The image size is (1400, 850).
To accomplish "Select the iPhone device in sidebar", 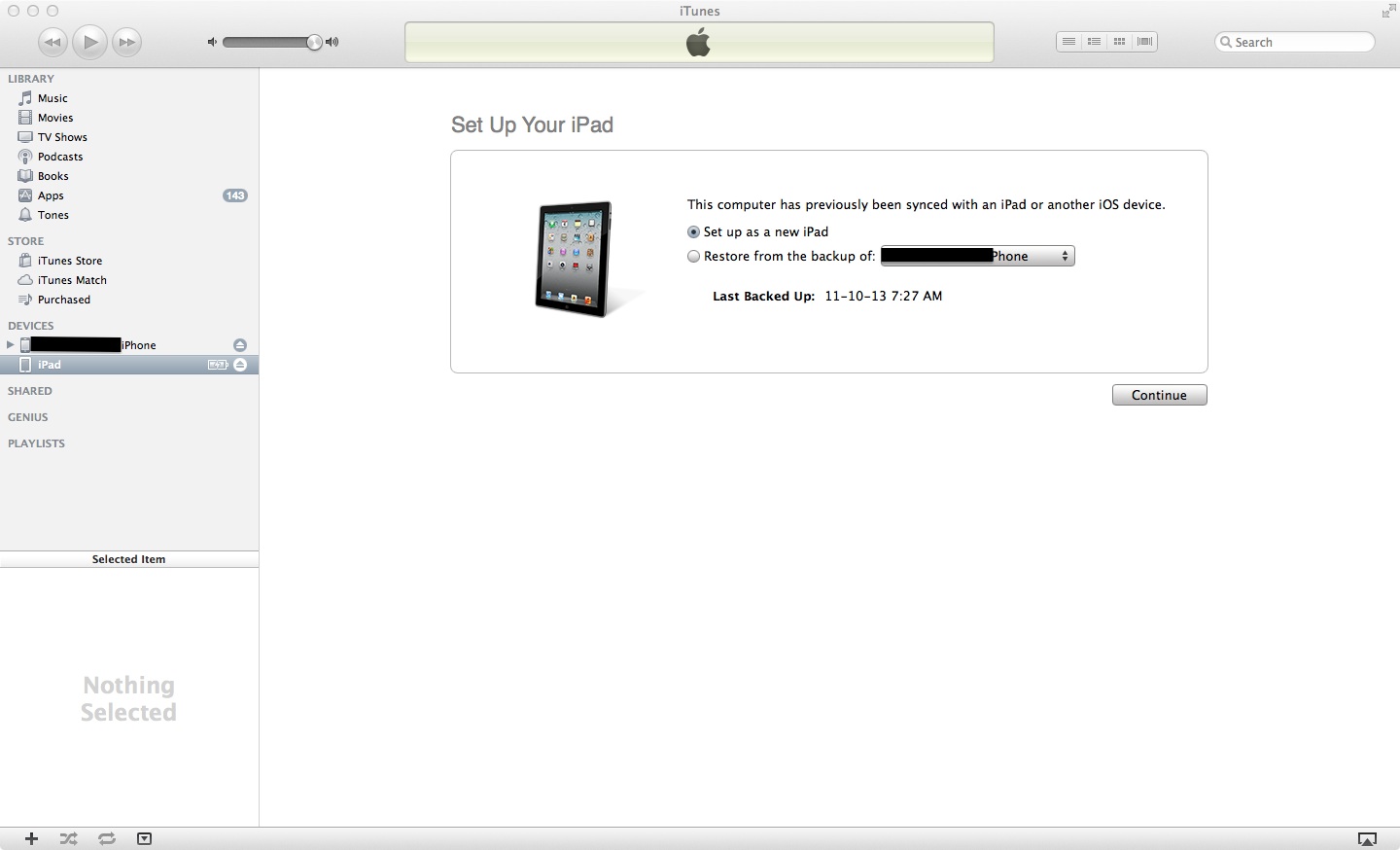I will pyautogui.click(x=129, y=345).
